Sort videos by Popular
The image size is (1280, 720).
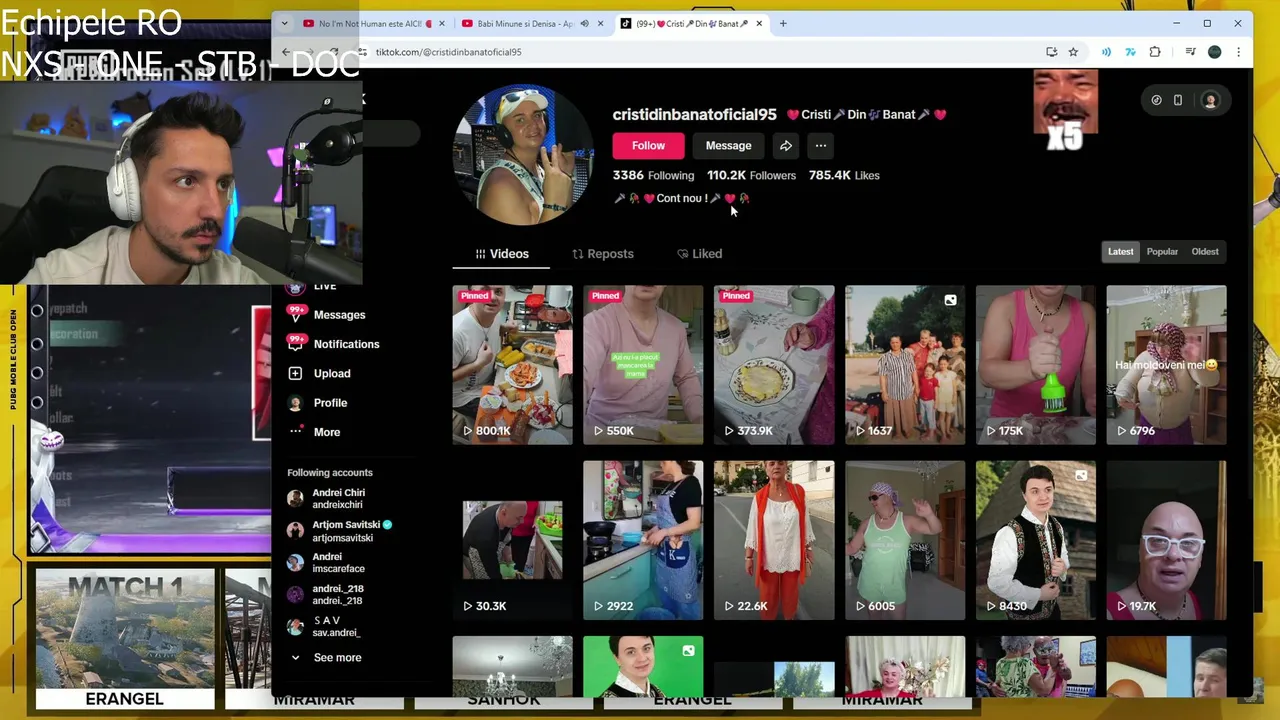(x=1162, y=252)
